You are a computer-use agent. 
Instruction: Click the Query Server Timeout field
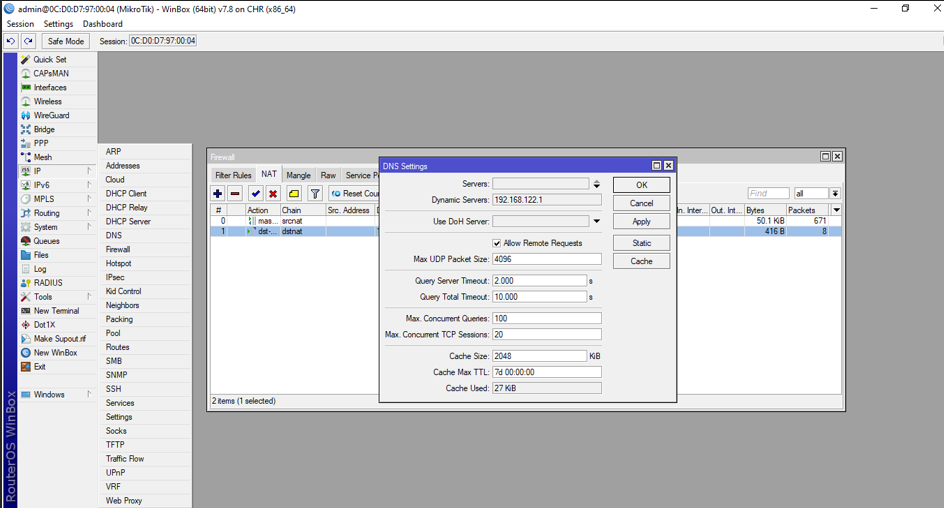539,281
